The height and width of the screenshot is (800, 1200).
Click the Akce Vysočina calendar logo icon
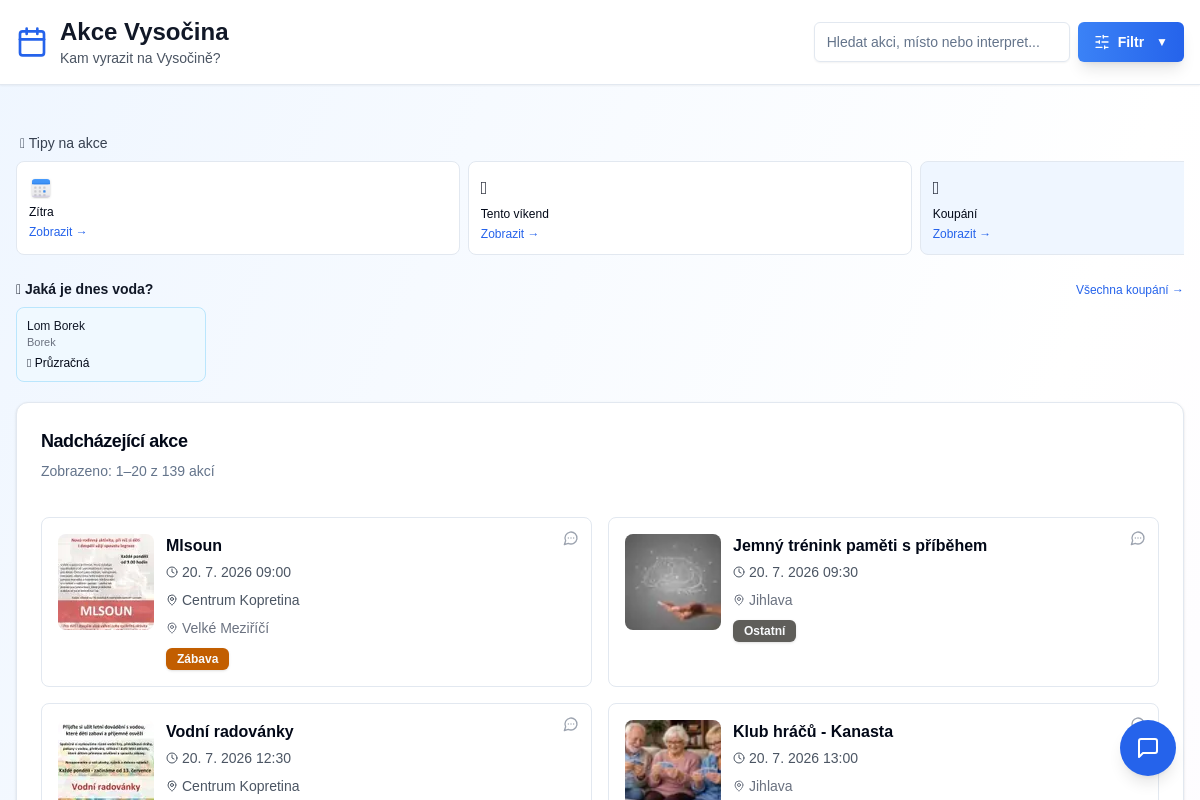[32, 42]
